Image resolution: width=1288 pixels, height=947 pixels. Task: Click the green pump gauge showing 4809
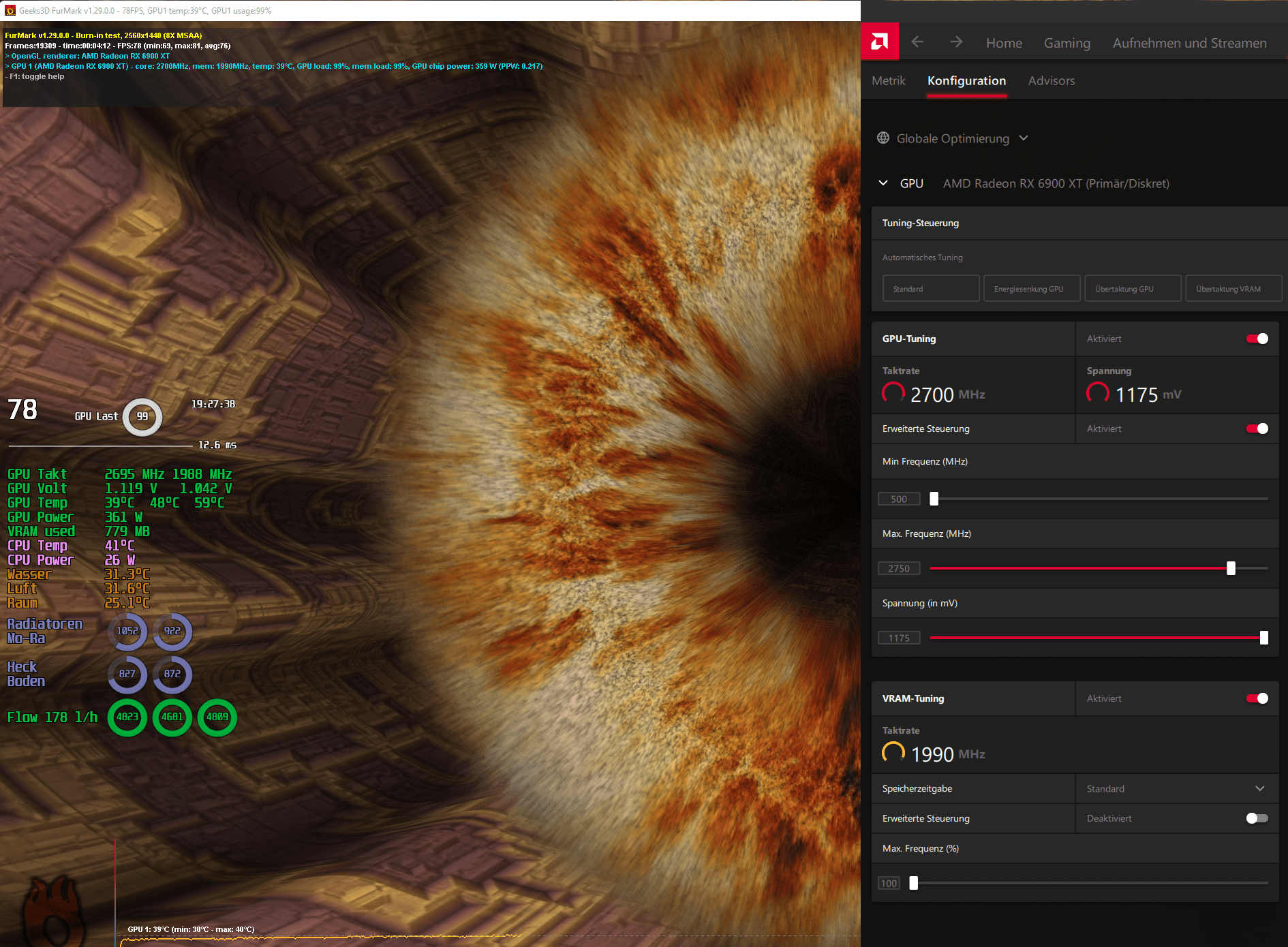(x=217, y=717)
